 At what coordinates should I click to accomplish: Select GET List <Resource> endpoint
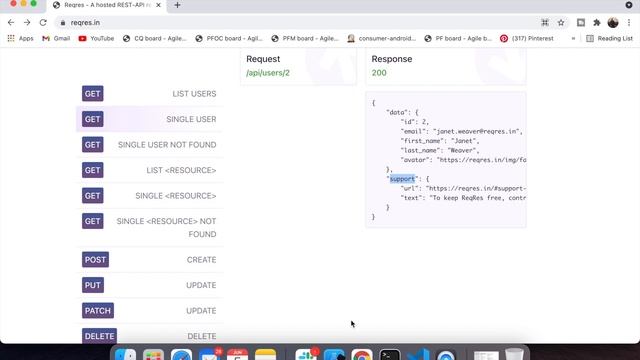pos(149,170)
